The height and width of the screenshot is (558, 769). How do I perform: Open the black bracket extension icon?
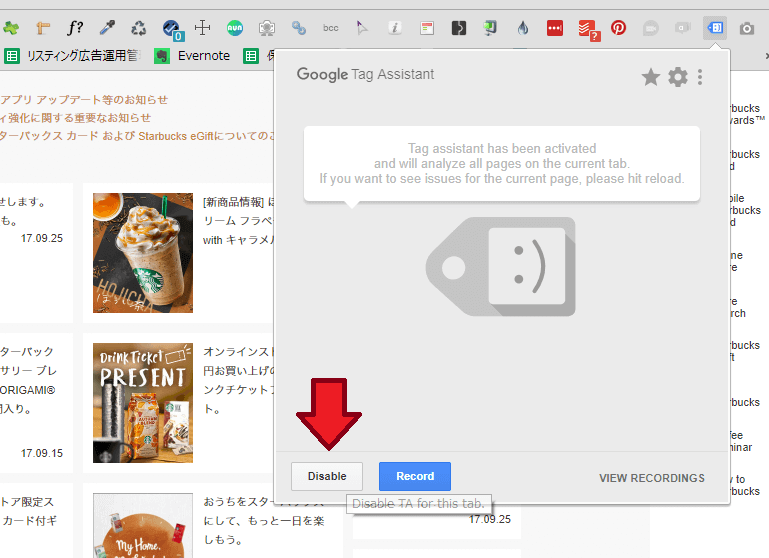click(x=459, y=28)
